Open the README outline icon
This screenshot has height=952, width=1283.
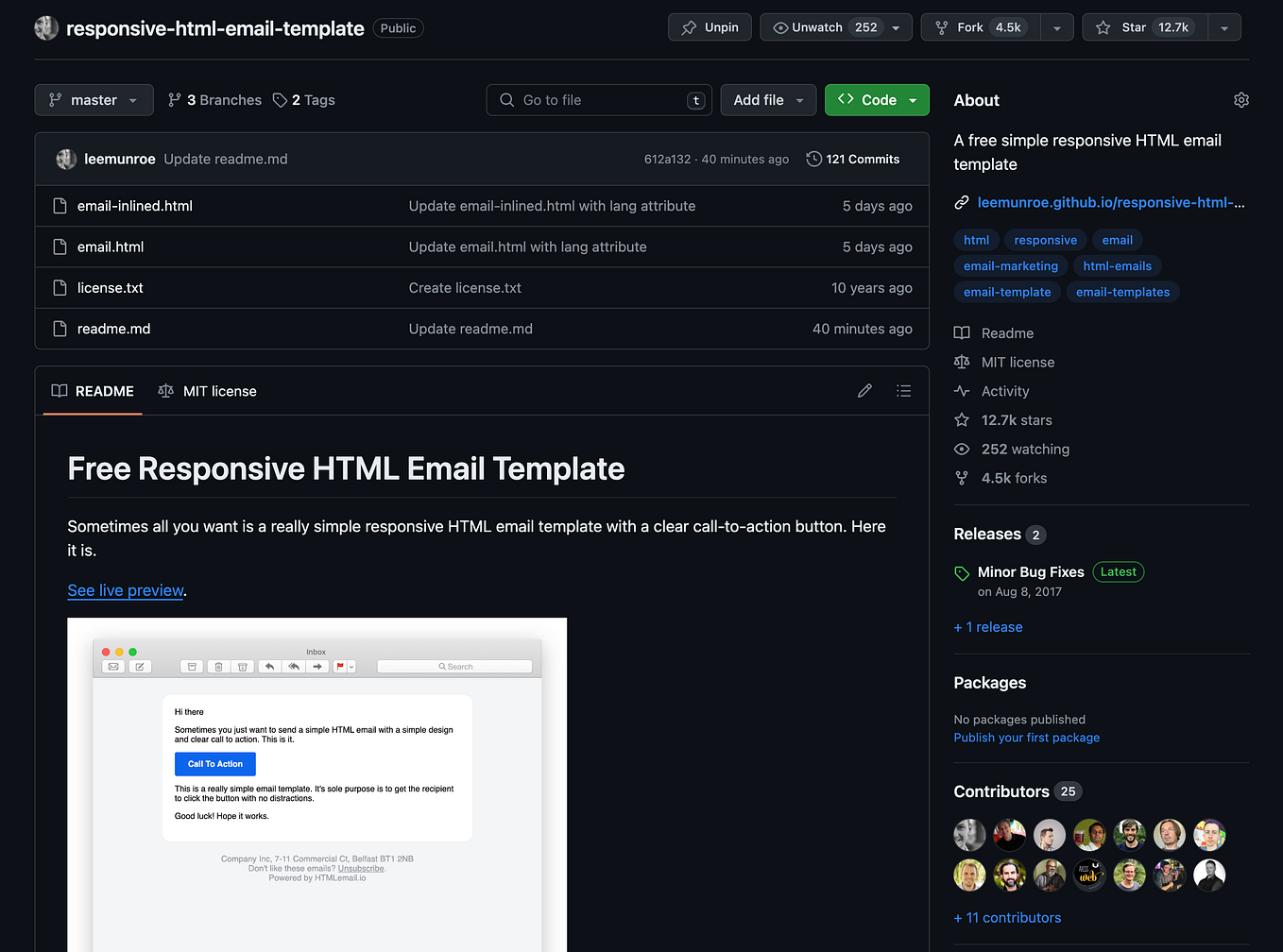point(903,390)
